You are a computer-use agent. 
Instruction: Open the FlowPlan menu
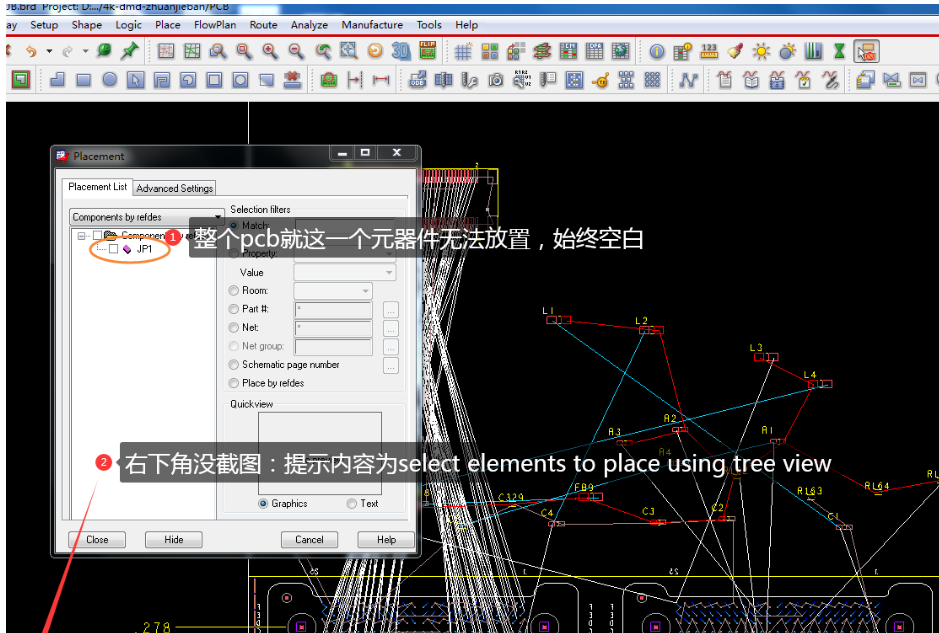pyautogui.click(x=215, y=25)
